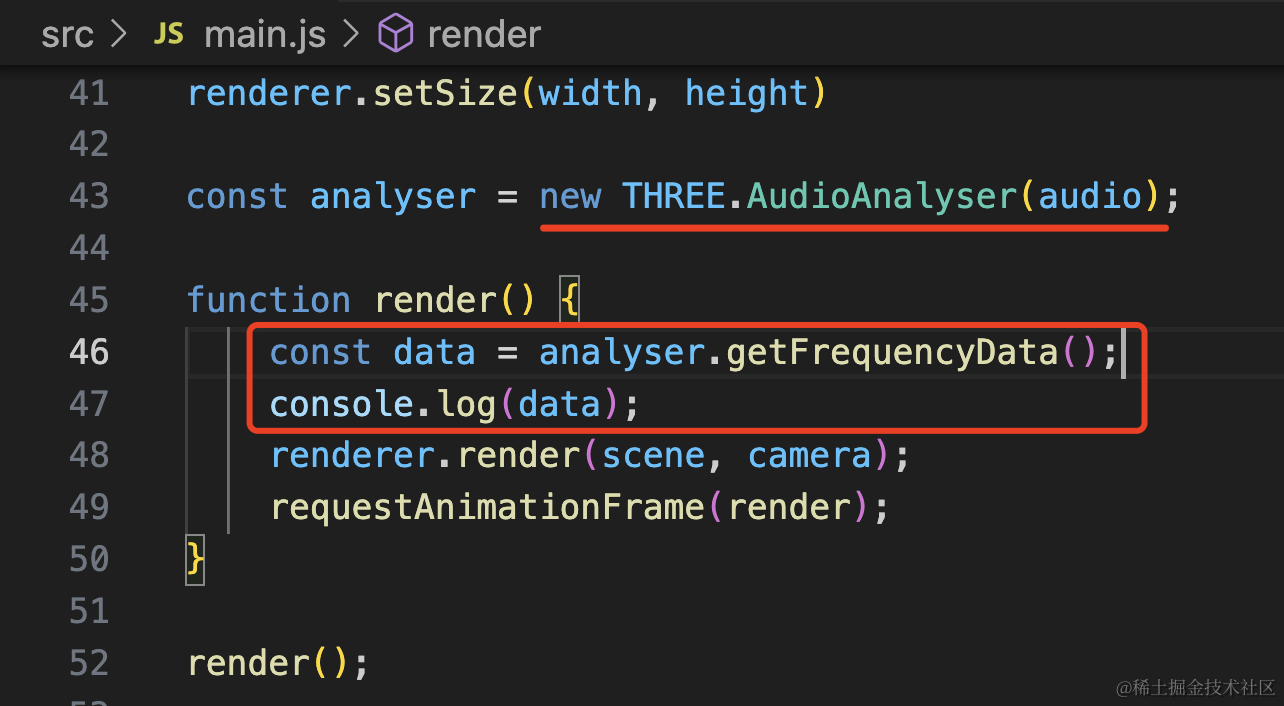Click line number 47 in gutter
This screenshot has width=1284, height=706.
tap(89, 404)
